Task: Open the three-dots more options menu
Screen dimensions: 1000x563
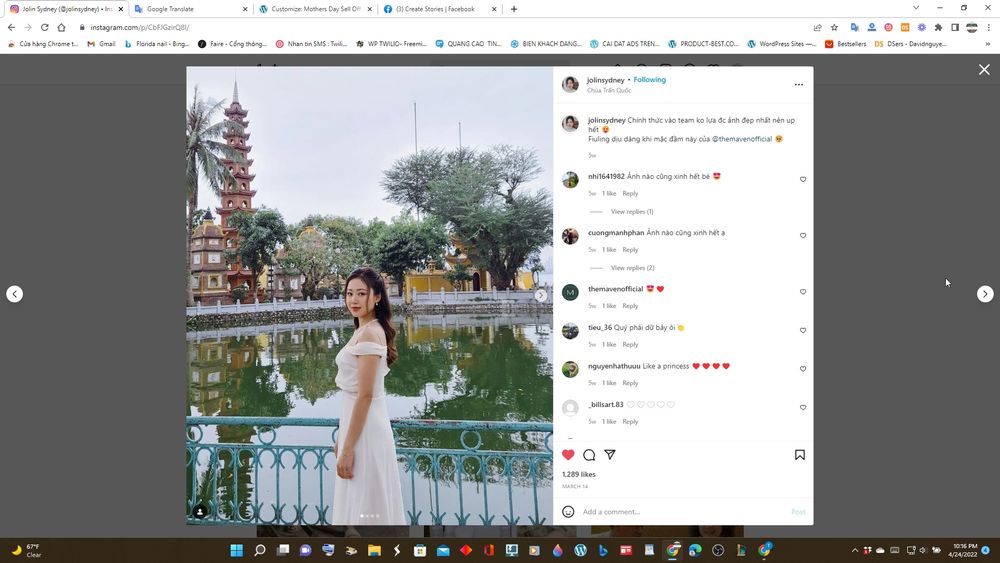Action: 798,85
